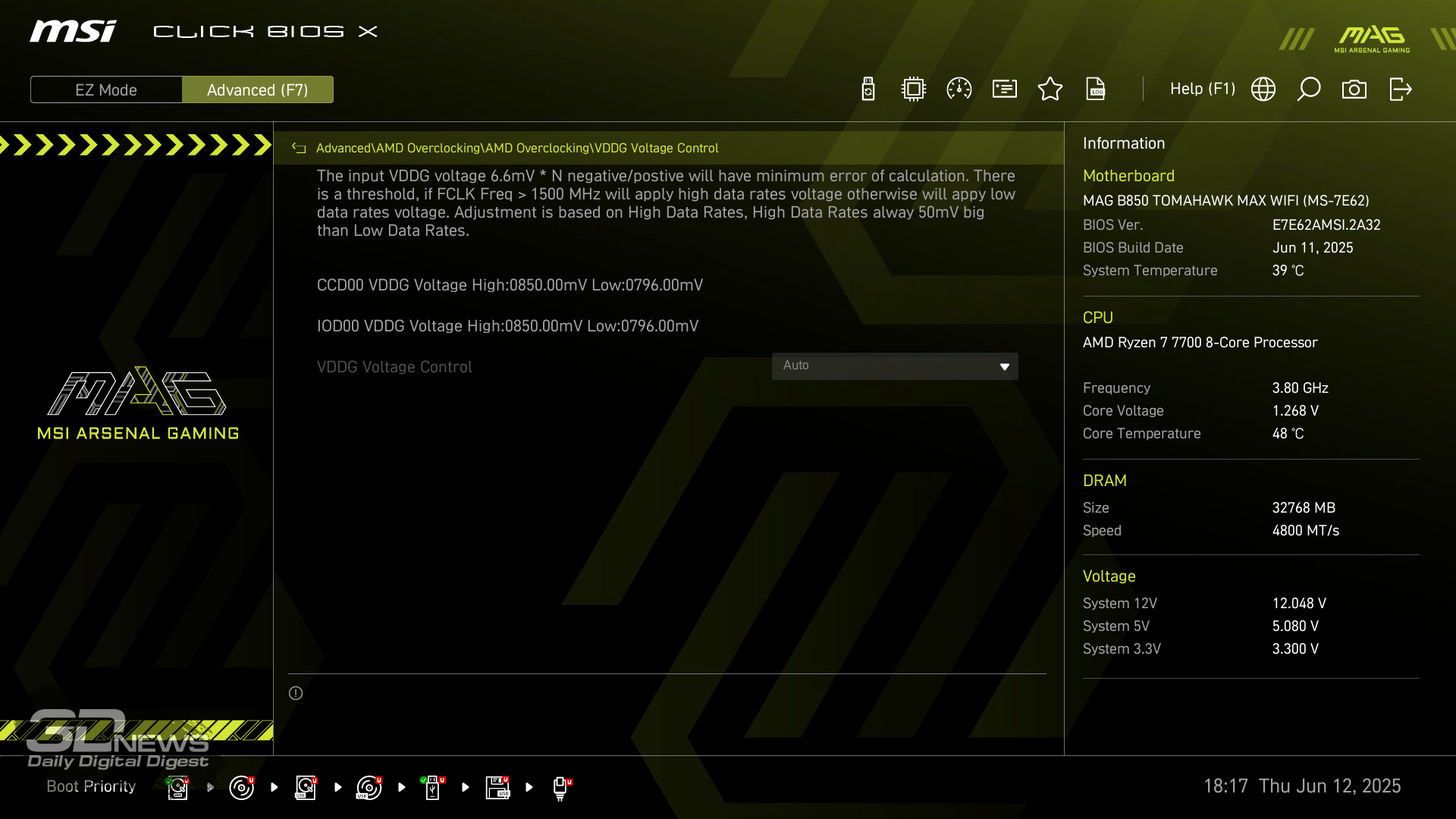Screen dimensions: 1456x819
Task: Click the Motherboard section heading
Action: tap(1128, 176)
